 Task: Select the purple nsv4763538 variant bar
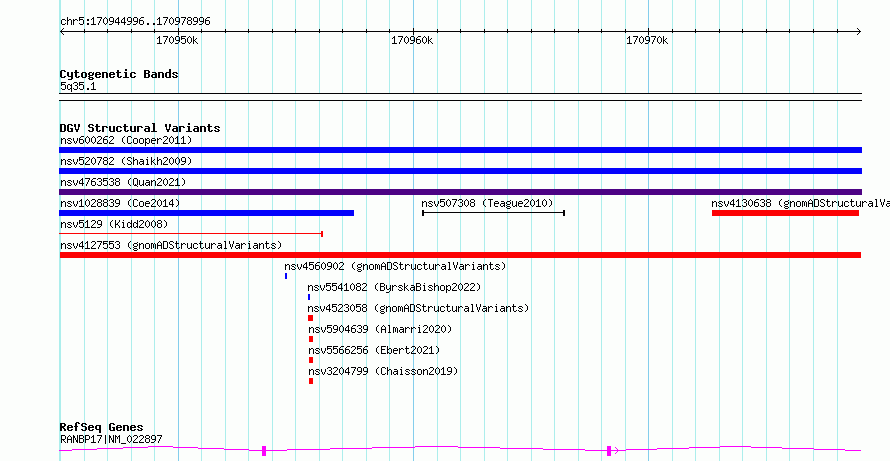(x=460, y=192)
